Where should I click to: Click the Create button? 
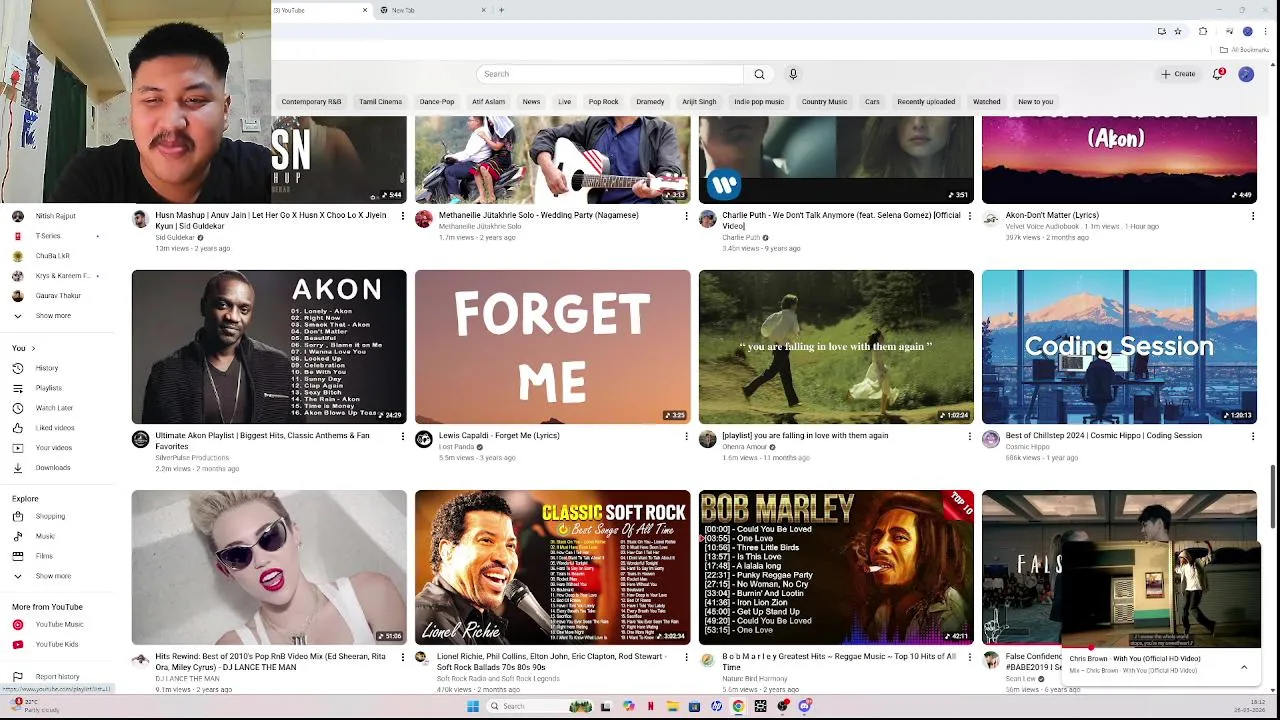click(1178, 74)
